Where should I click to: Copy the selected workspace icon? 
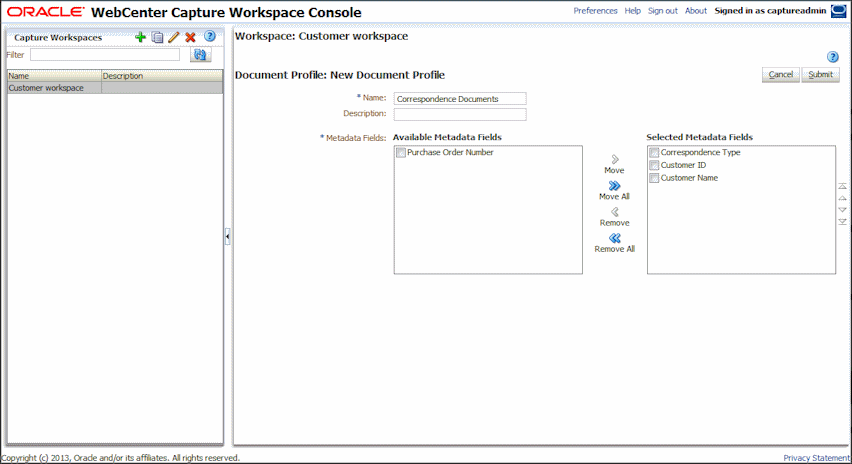tap(157, 37)
